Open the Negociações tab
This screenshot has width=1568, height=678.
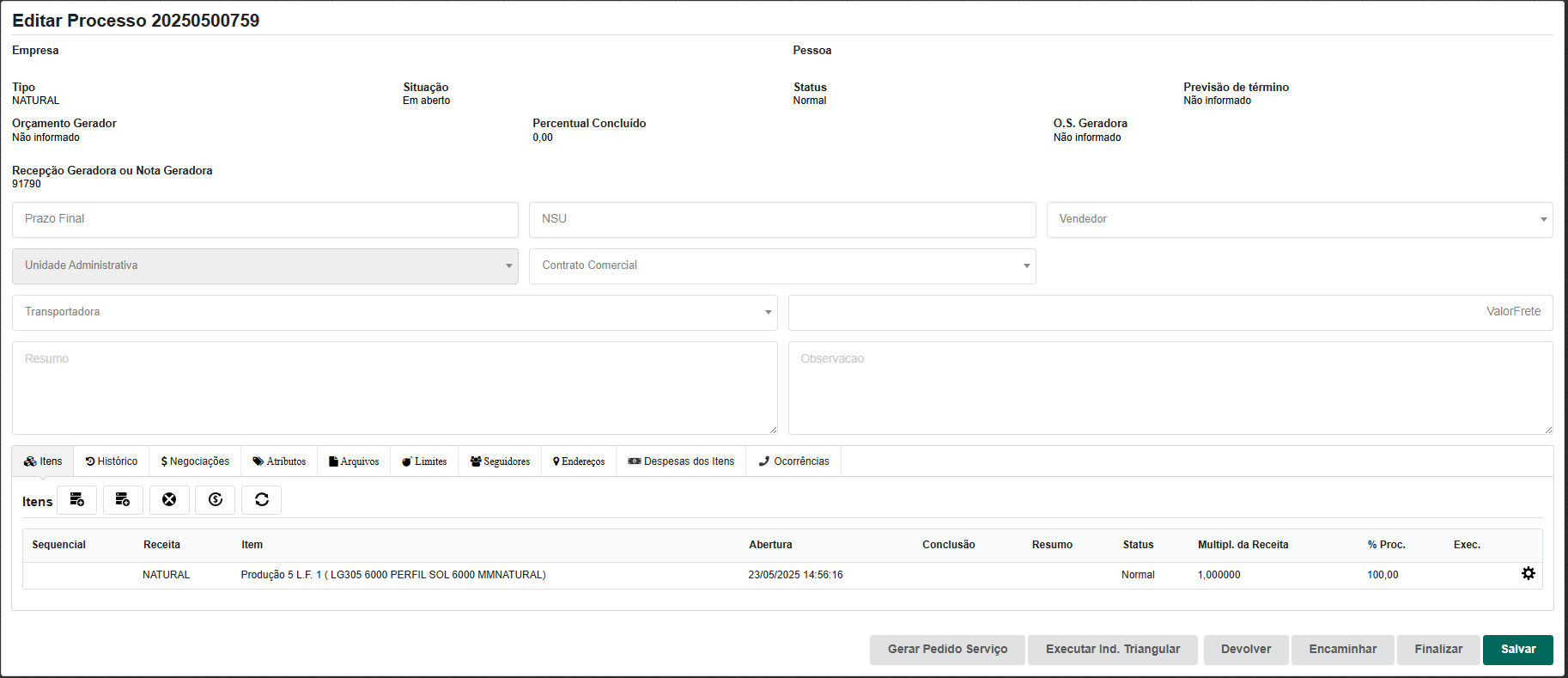coord(195,461)
